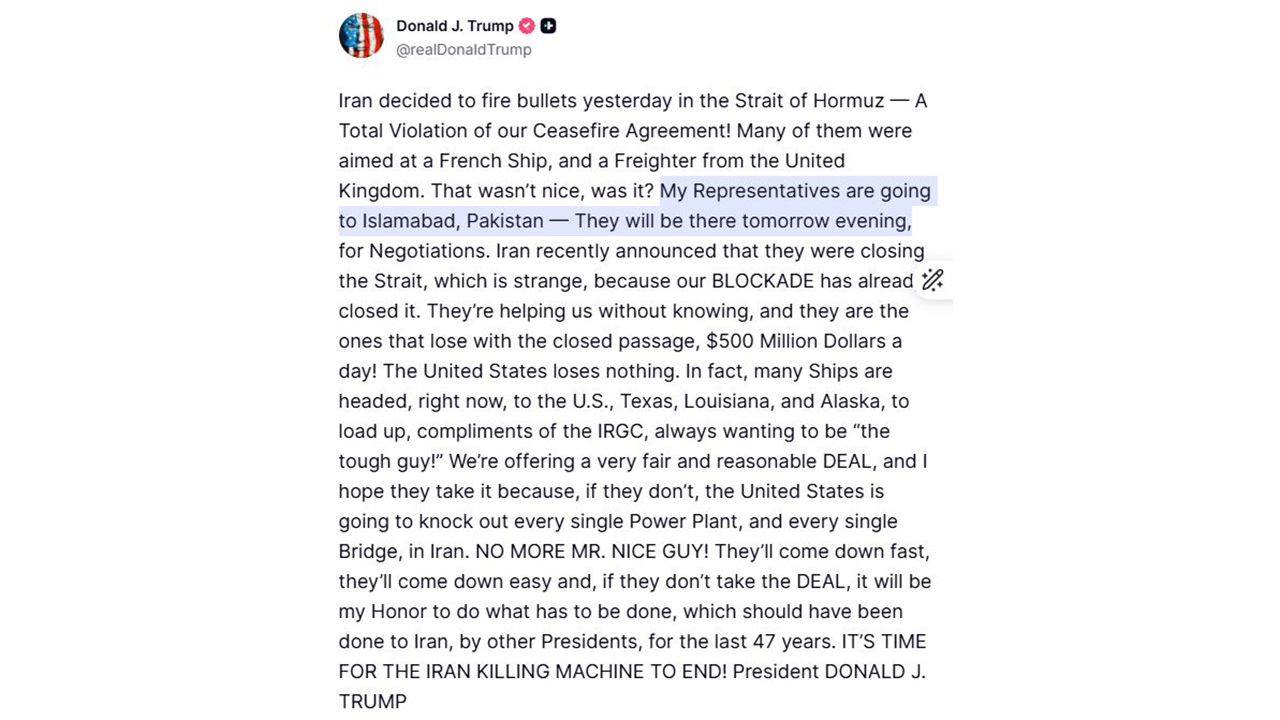Open the Donald J. Trump display name
The height and width of the screenshot is (720, 1280).
[454, 26]
